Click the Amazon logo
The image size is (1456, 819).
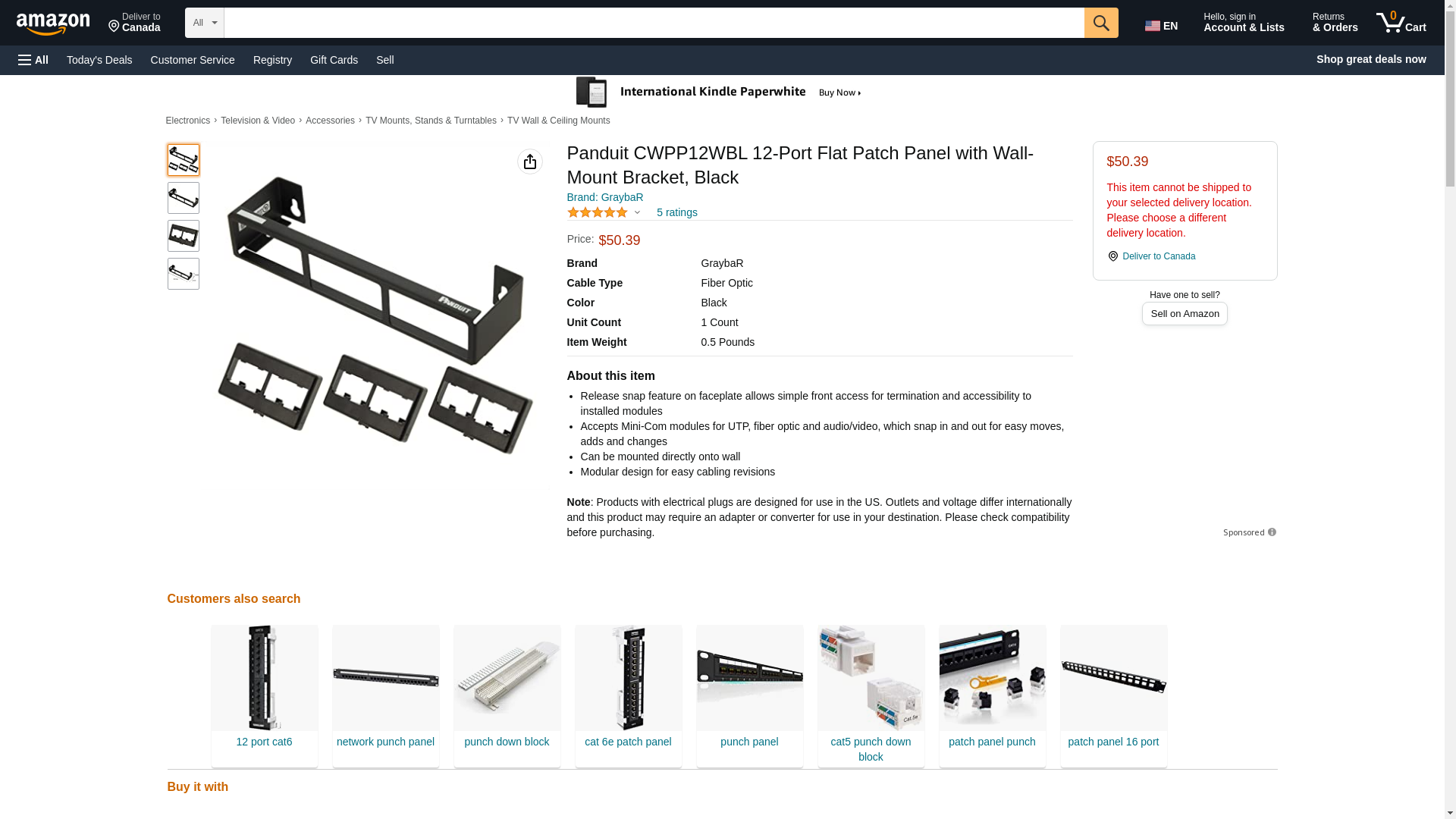(x=53, y=24)
